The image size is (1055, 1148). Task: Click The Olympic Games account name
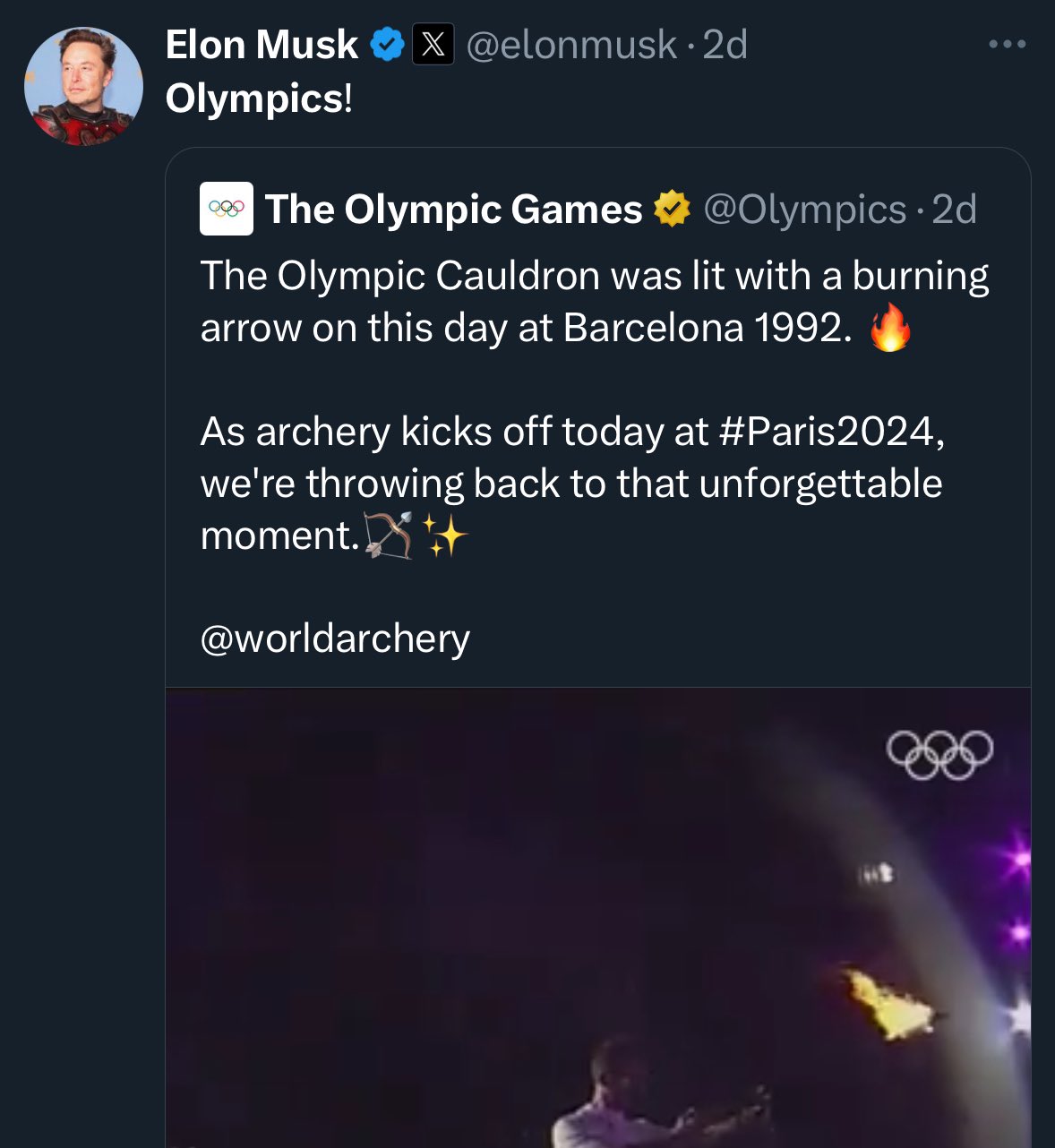click(453, 210)
